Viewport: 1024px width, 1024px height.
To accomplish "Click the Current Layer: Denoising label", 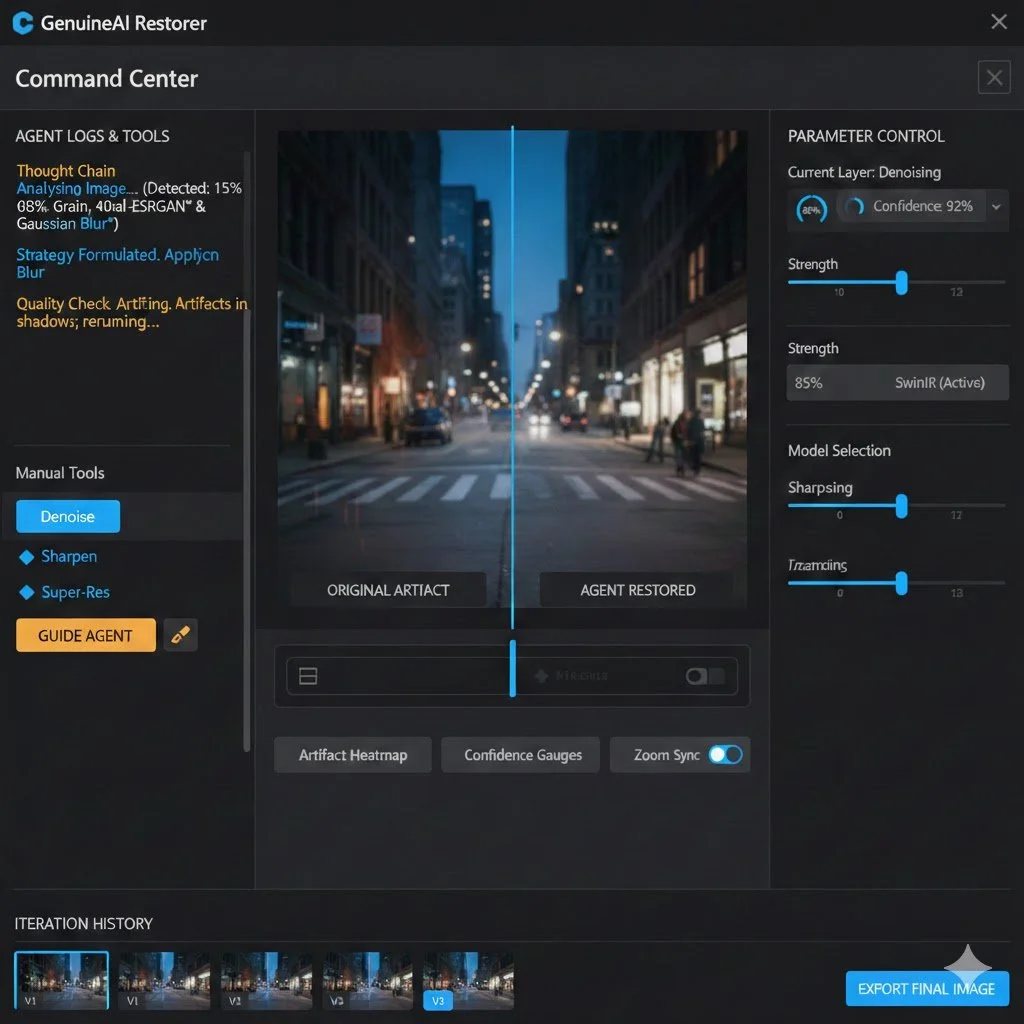I will [x=864, y=172].
